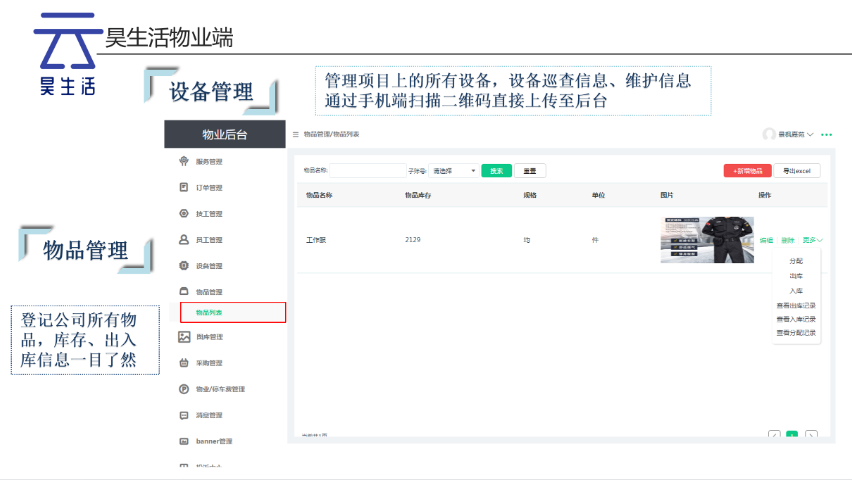852x480 pixels.
Task: Click the 物品管理/物品列表 breadcrumb
Action: click(331, 134)
